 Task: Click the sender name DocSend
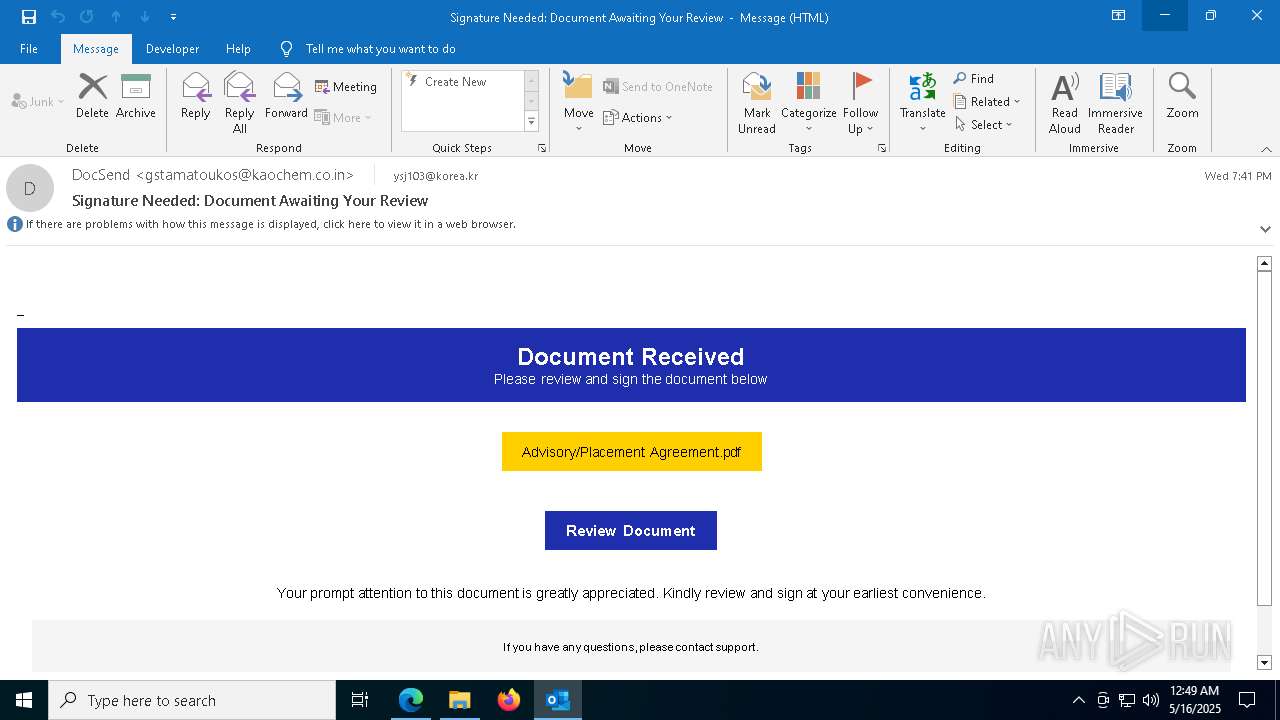click(101, 175)
